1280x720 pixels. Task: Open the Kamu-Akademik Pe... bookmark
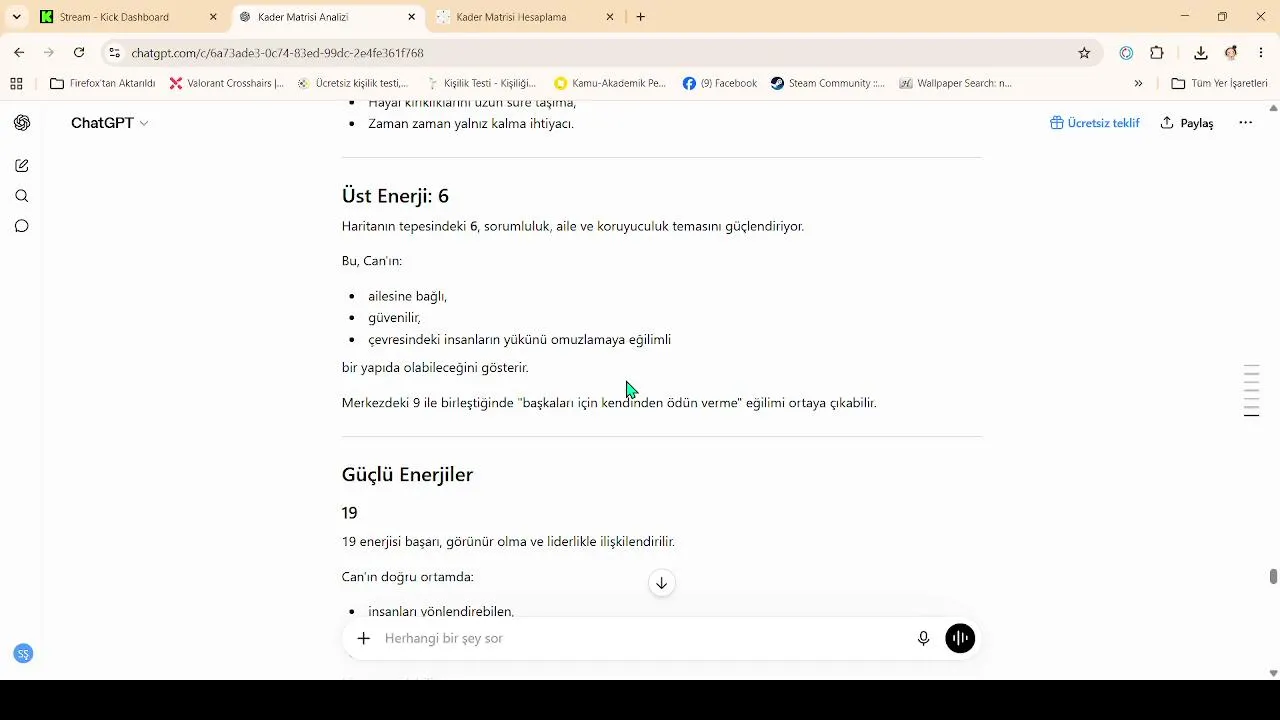610,83
